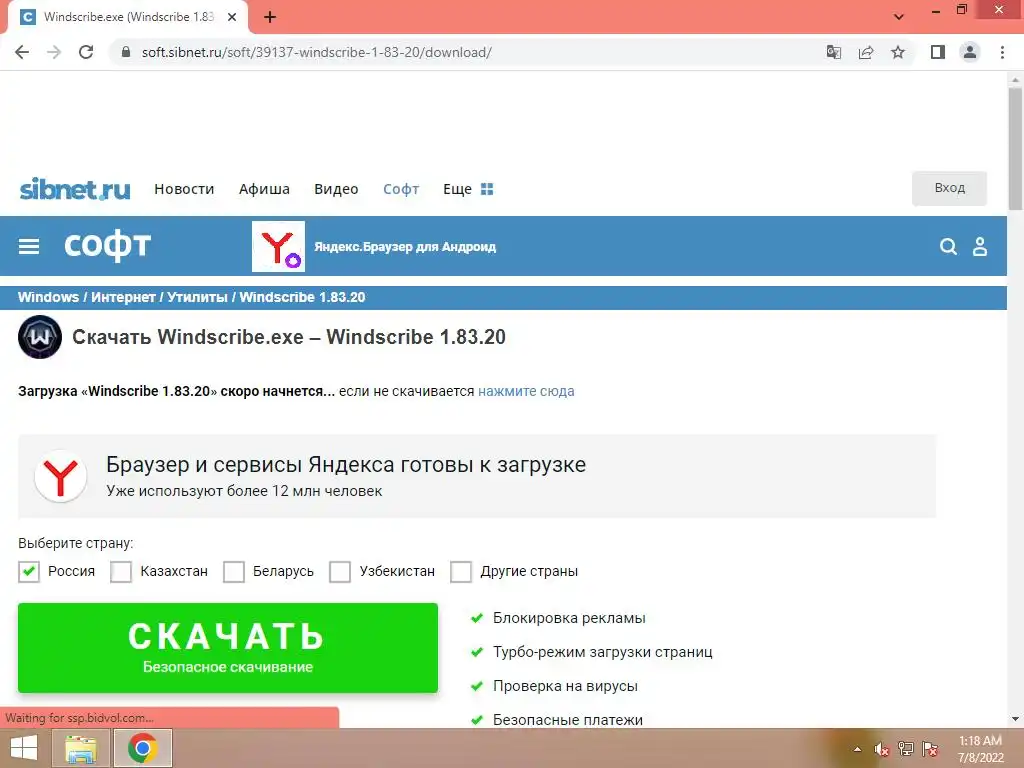
Task: Reload the page
Action: click(x=86, y=52)
